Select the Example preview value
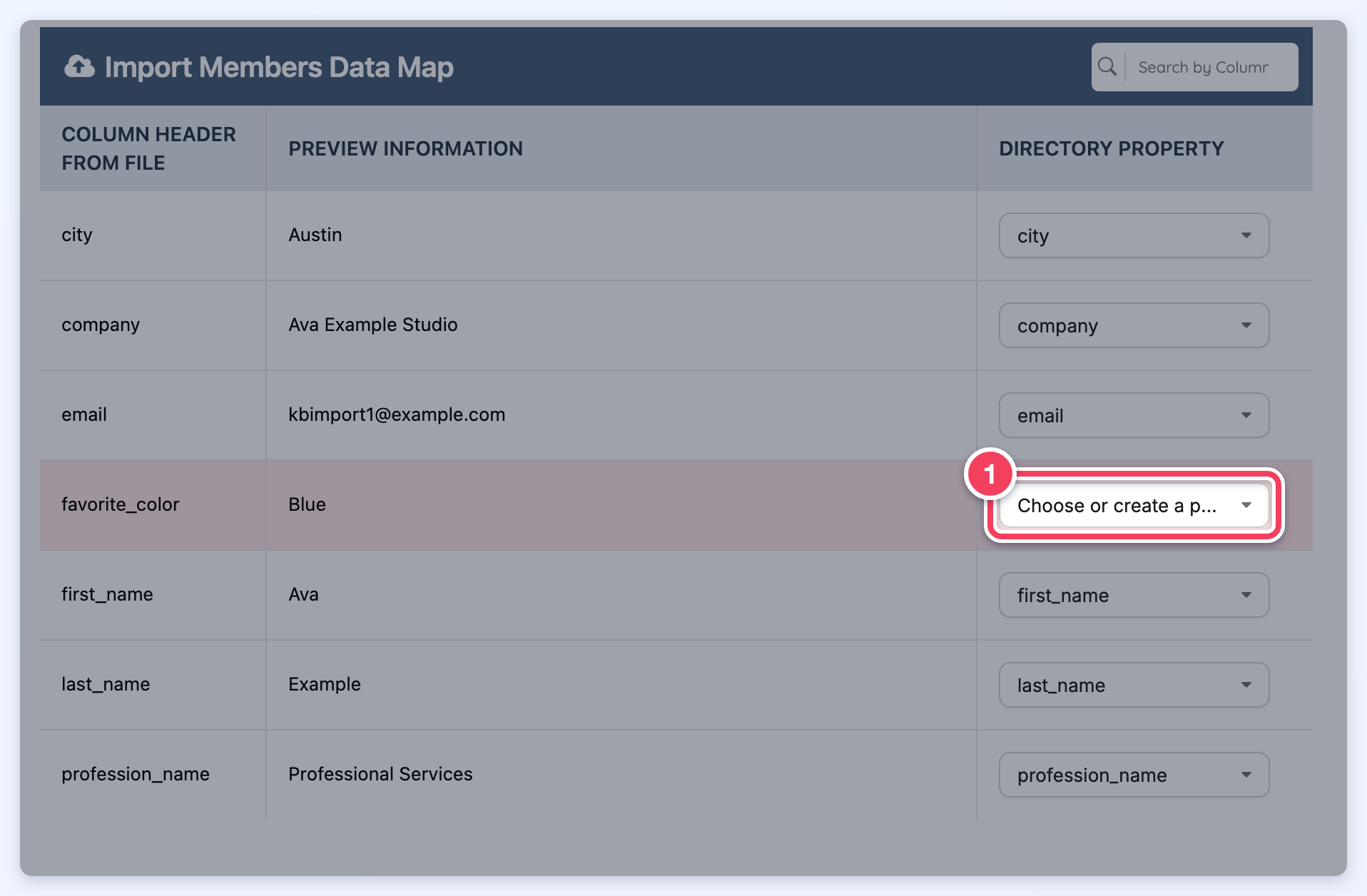1367x896 pixels. (x=325, y=684)
